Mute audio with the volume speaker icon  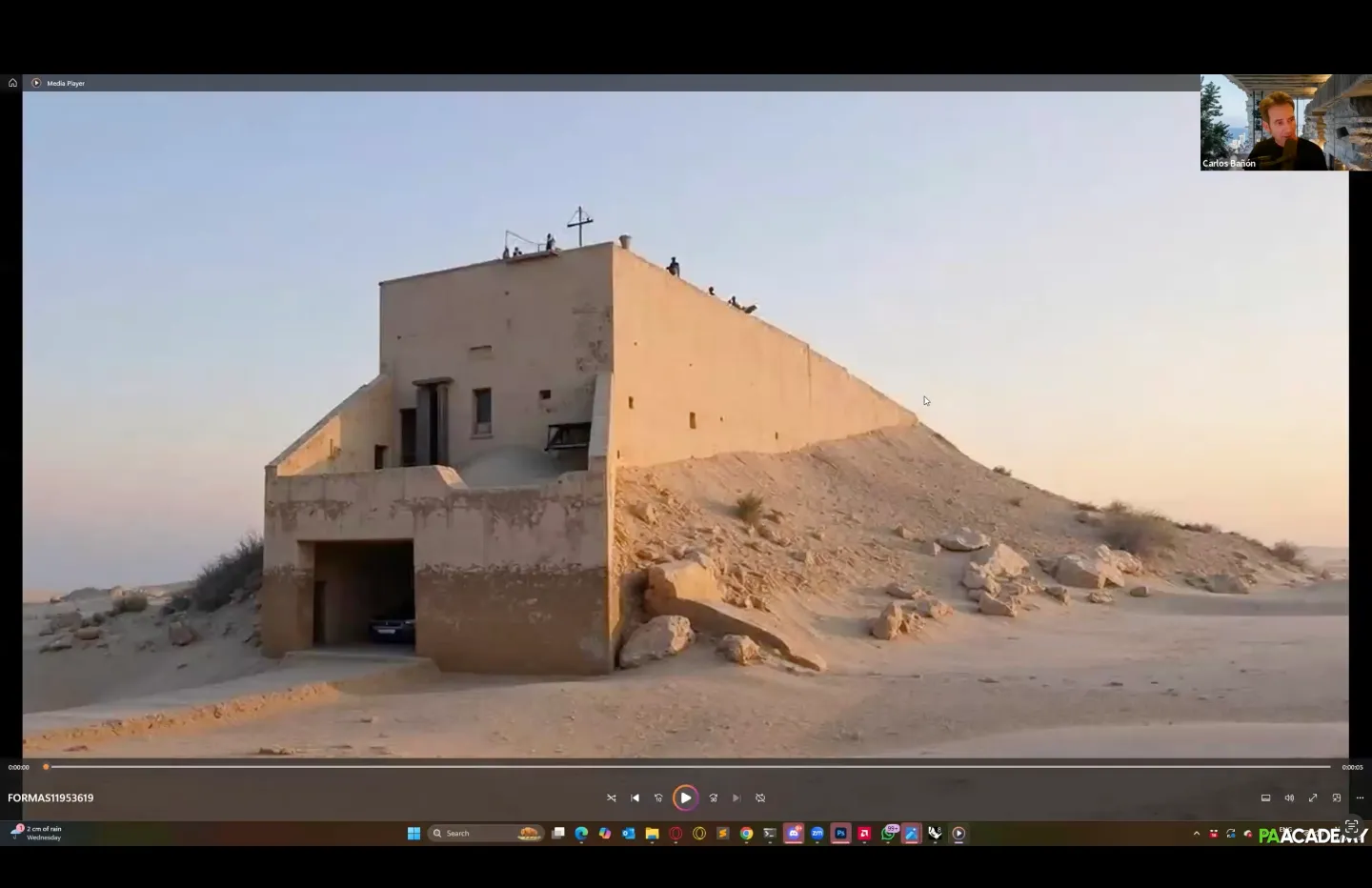(1289, 798)
